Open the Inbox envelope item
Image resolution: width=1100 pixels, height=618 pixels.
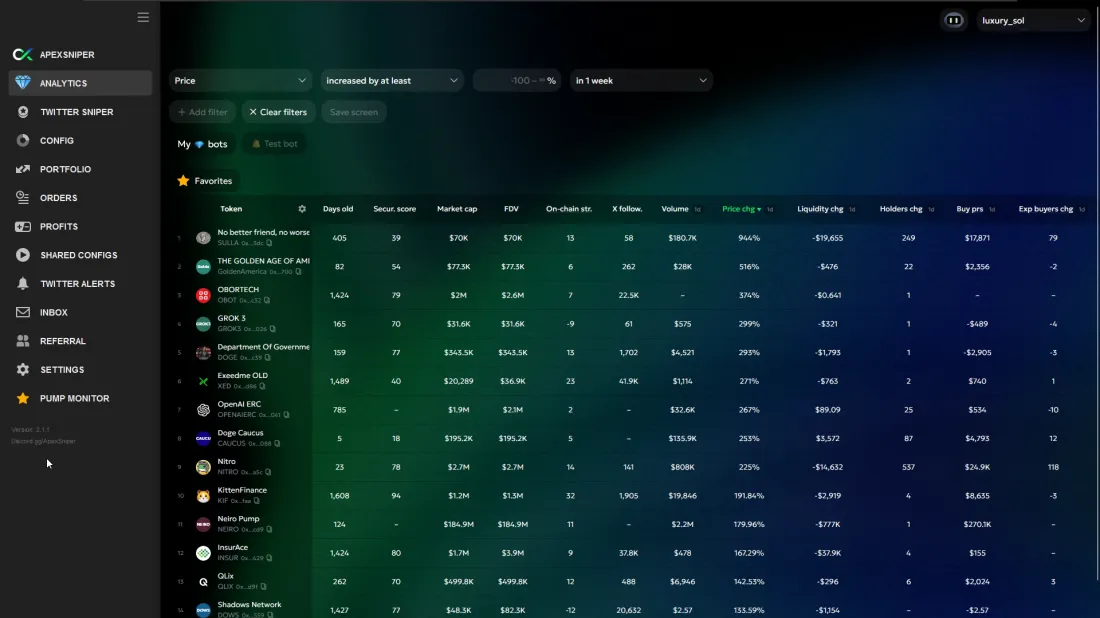click(x=54, y=312)
